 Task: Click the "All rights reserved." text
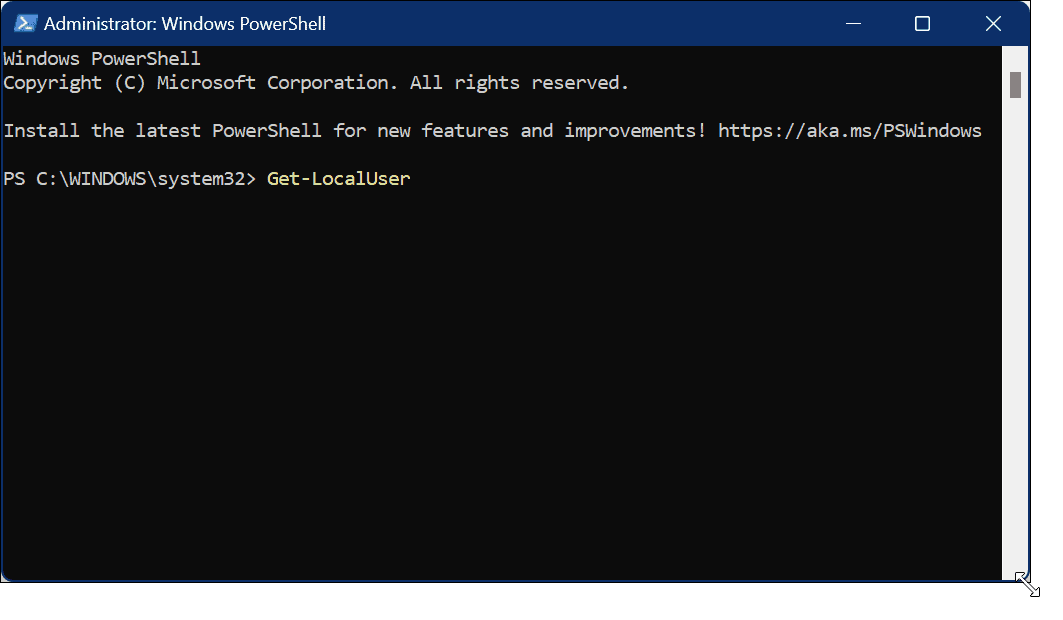click(x=520, y=83)
